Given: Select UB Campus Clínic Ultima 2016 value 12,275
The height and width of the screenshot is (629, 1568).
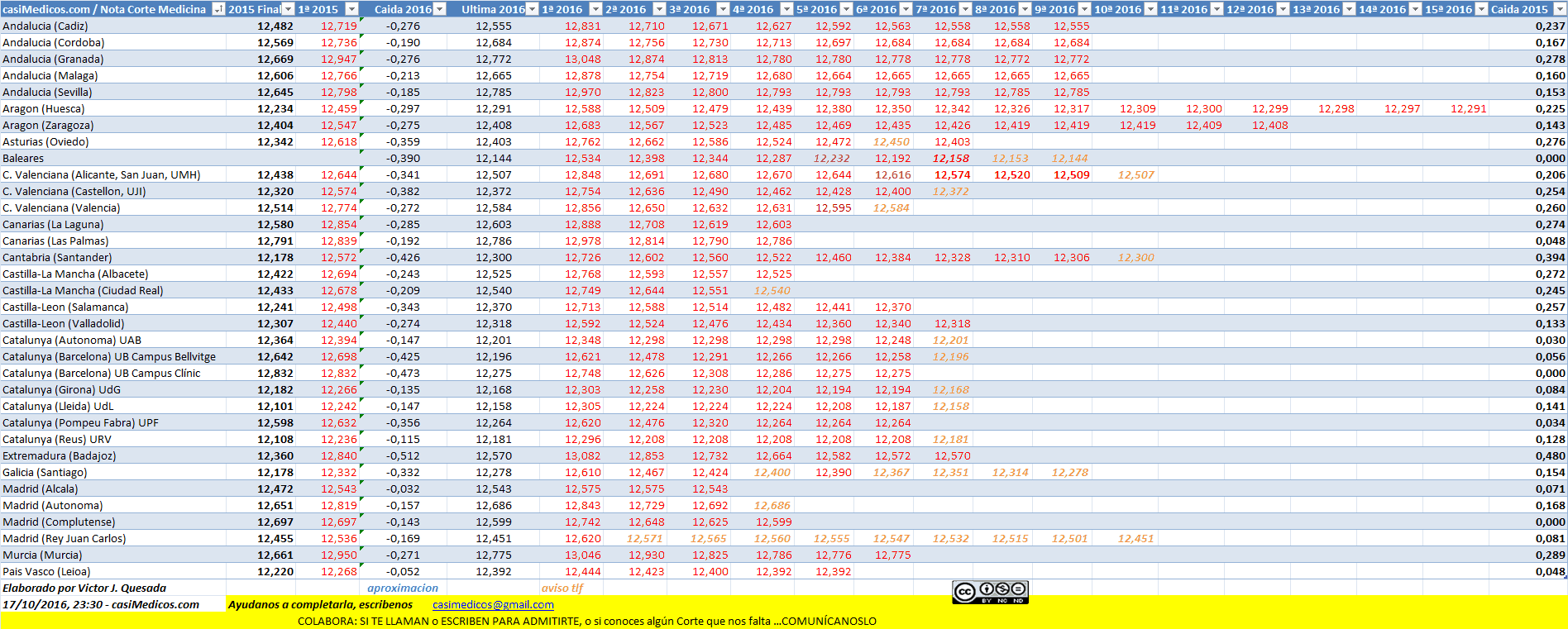Looking at the screenshot, I should [494, 373].
